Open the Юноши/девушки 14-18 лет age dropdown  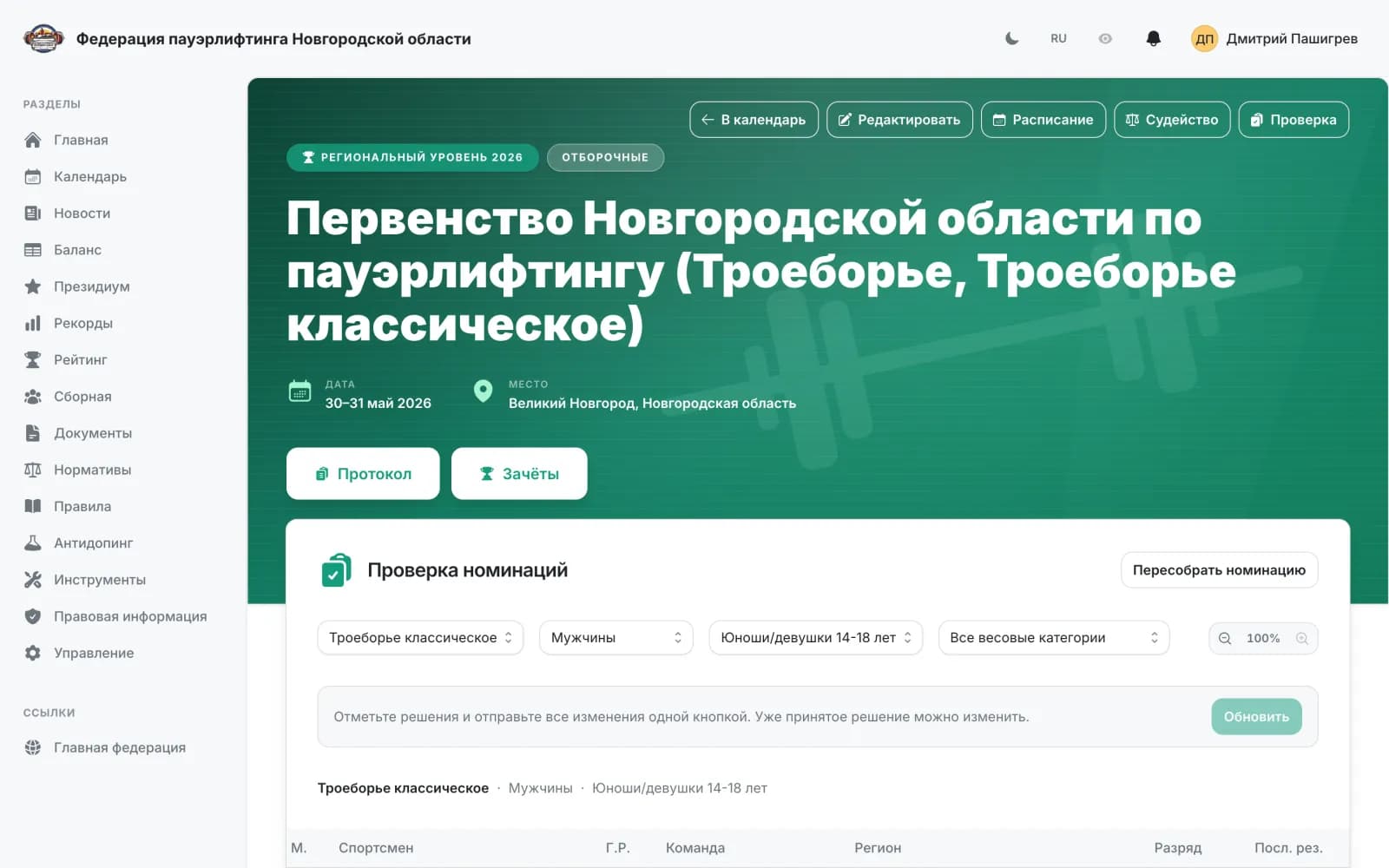click(x=815, y=637)
